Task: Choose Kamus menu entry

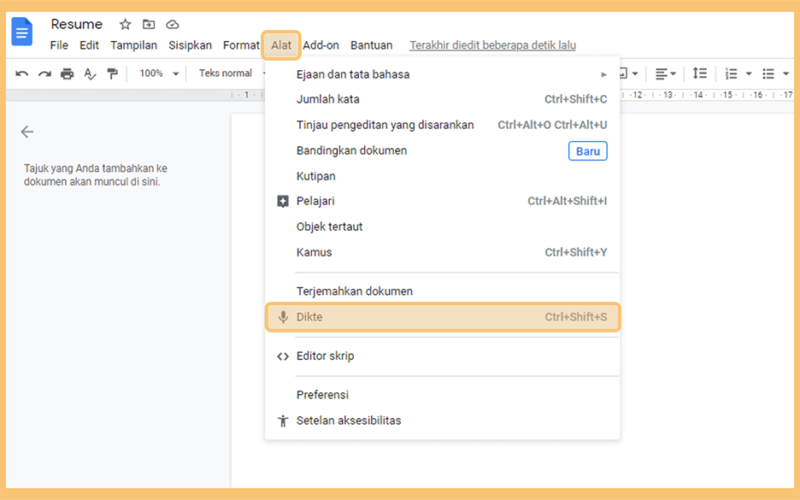Action: click(442, 252)
